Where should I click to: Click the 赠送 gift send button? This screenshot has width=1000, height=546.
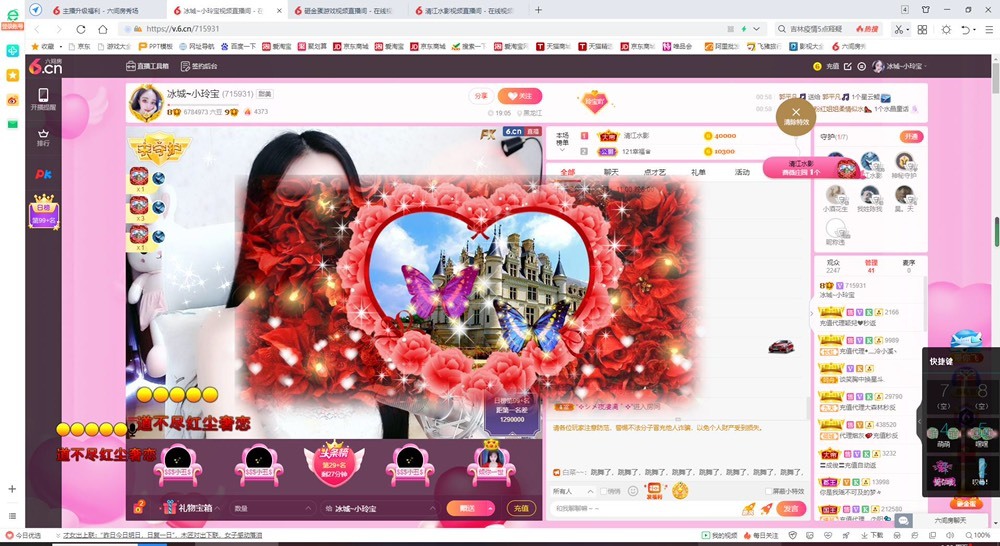click(466, 508)
